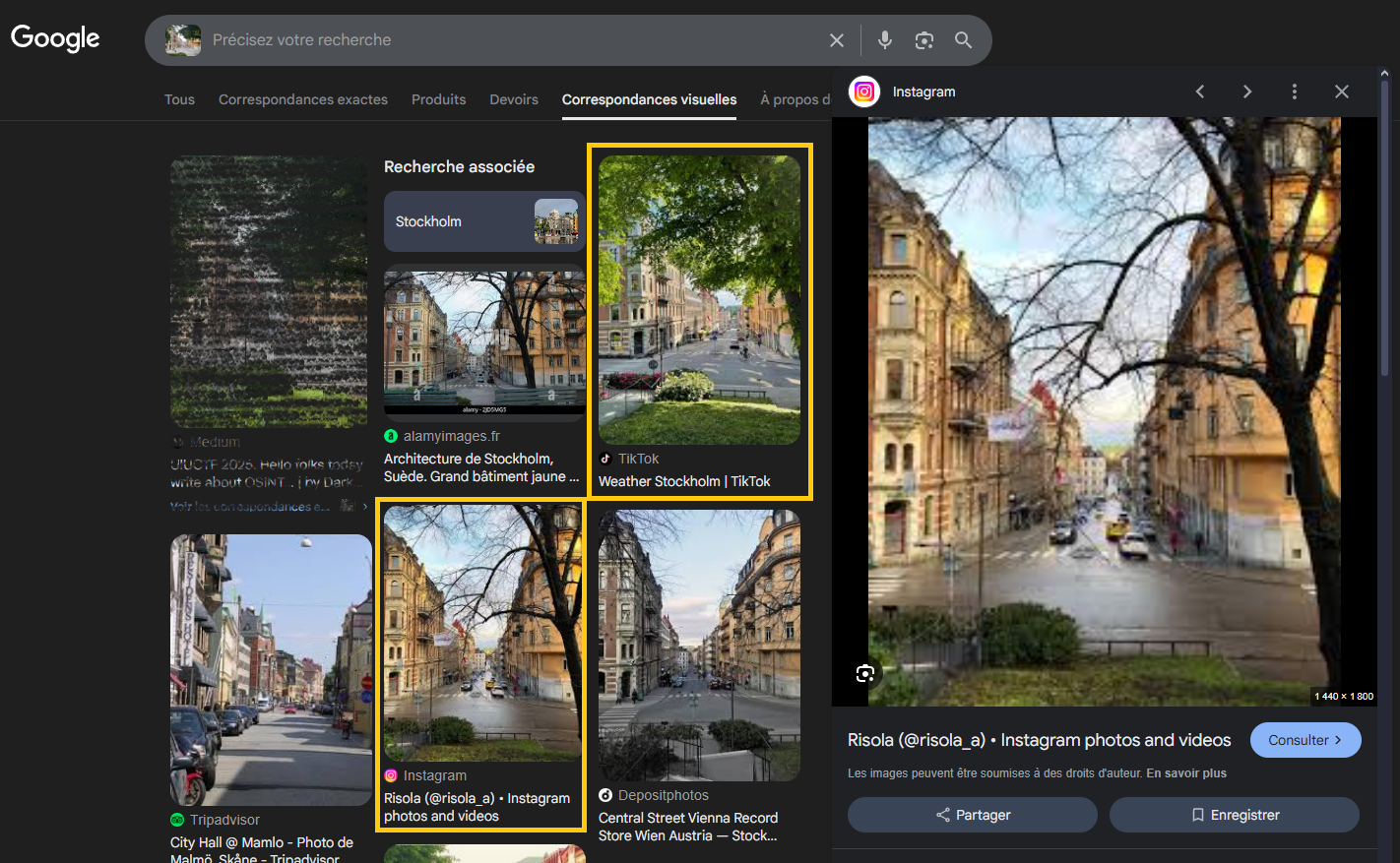
Task: Clear the search box with the X icon
Action: [837, 40]
